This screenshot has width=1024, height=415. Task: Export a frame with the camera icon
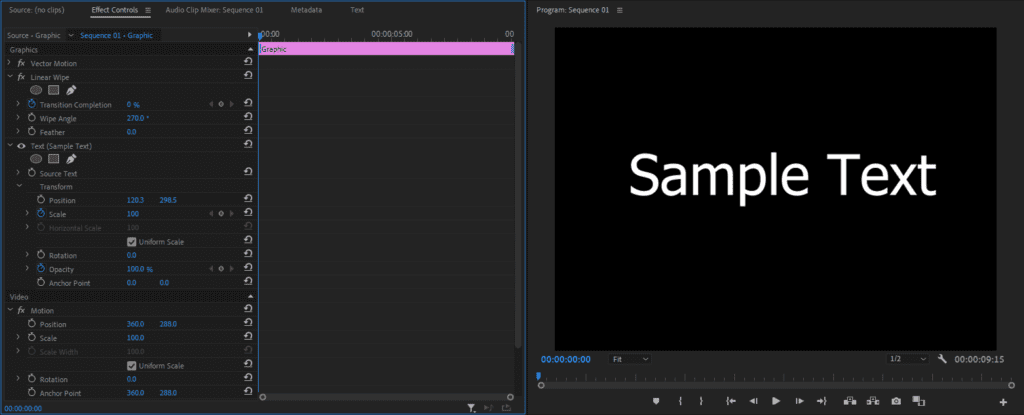897,401
